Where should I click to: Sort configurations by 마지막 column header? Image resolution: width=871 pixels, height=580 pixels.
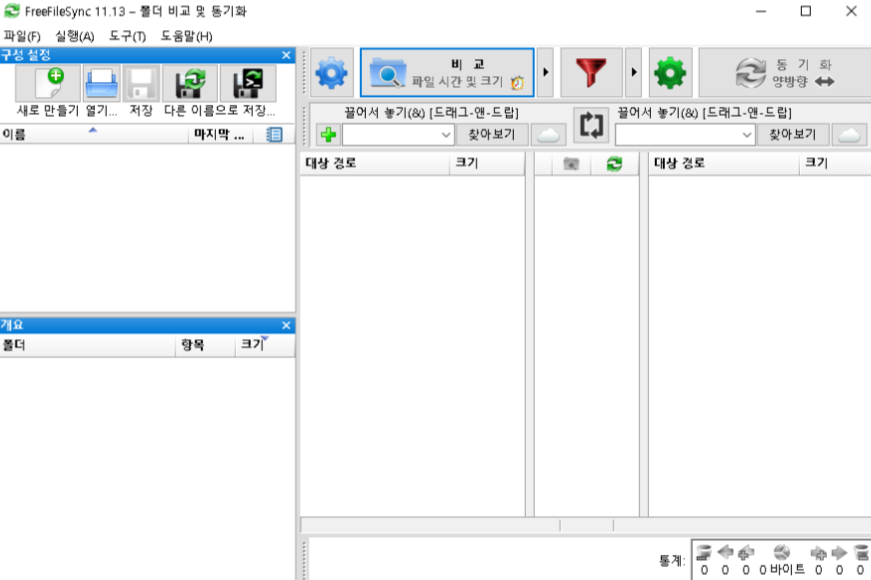tap(221, 134)
